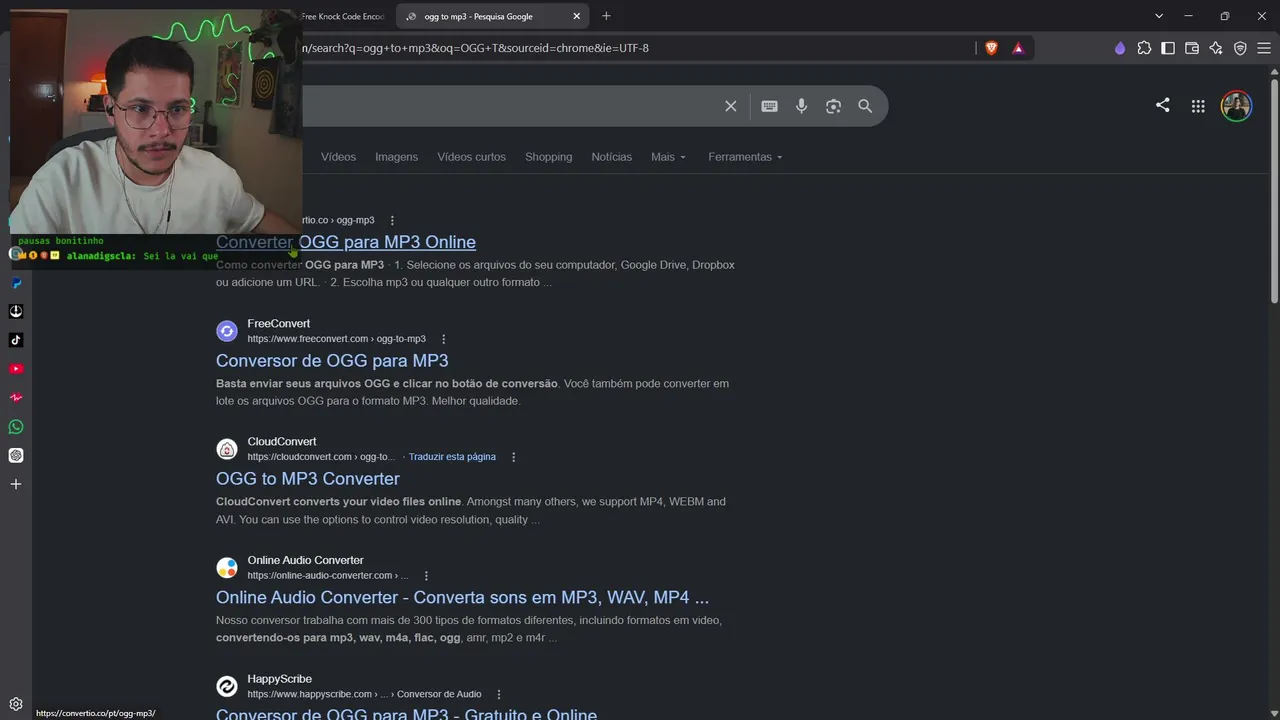Open the Leo AI sparkle icon
This screenshot has height=720, width=1280.
tap(1216, 48)
